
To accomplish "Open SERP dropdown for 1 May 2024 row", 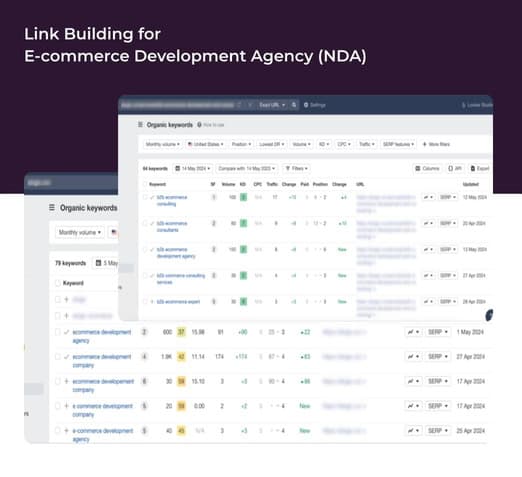I will tap(438, 332).
